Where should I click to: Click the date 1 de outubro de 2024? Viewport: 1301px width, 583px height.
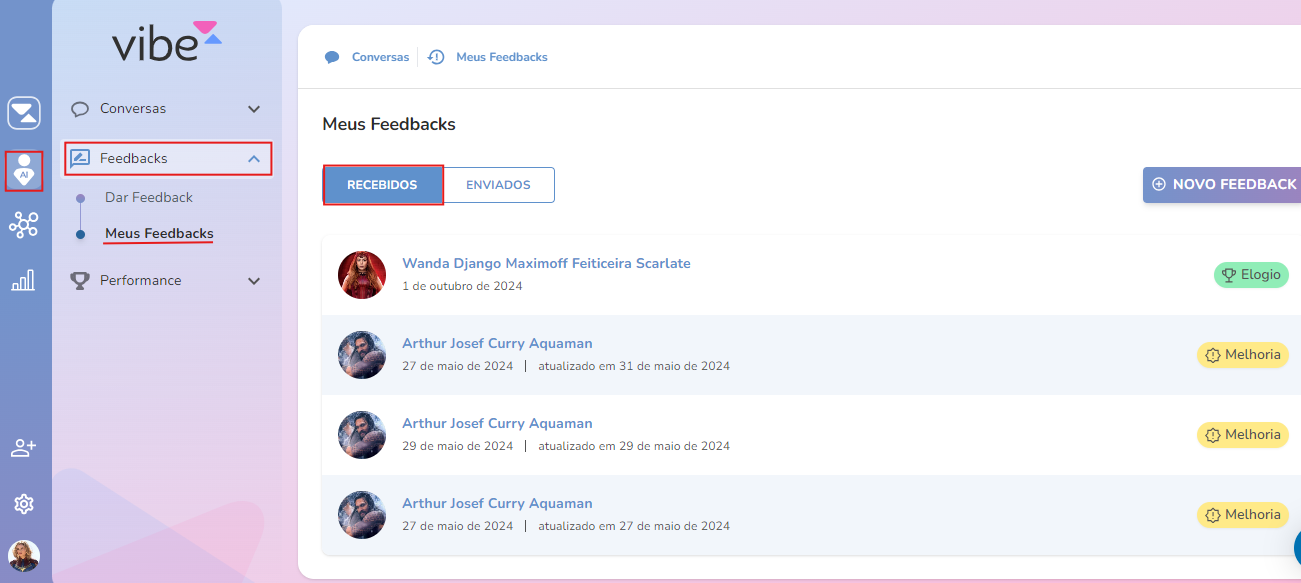(462, 286)
